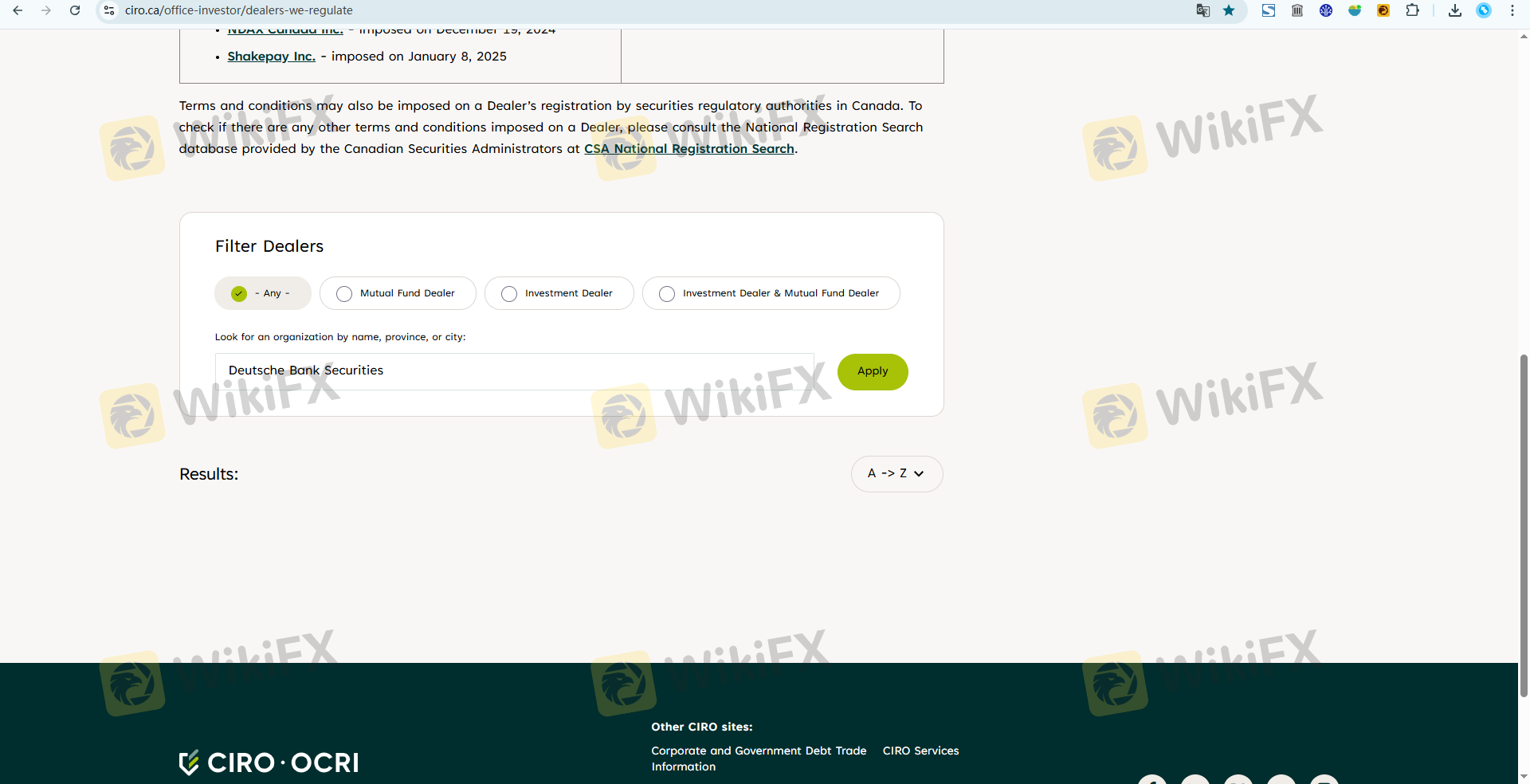Click the page vertical scrollbar thumb
Viewport: 1530px width, 784px height.
pyautogui.click(x=1524, y=526)
